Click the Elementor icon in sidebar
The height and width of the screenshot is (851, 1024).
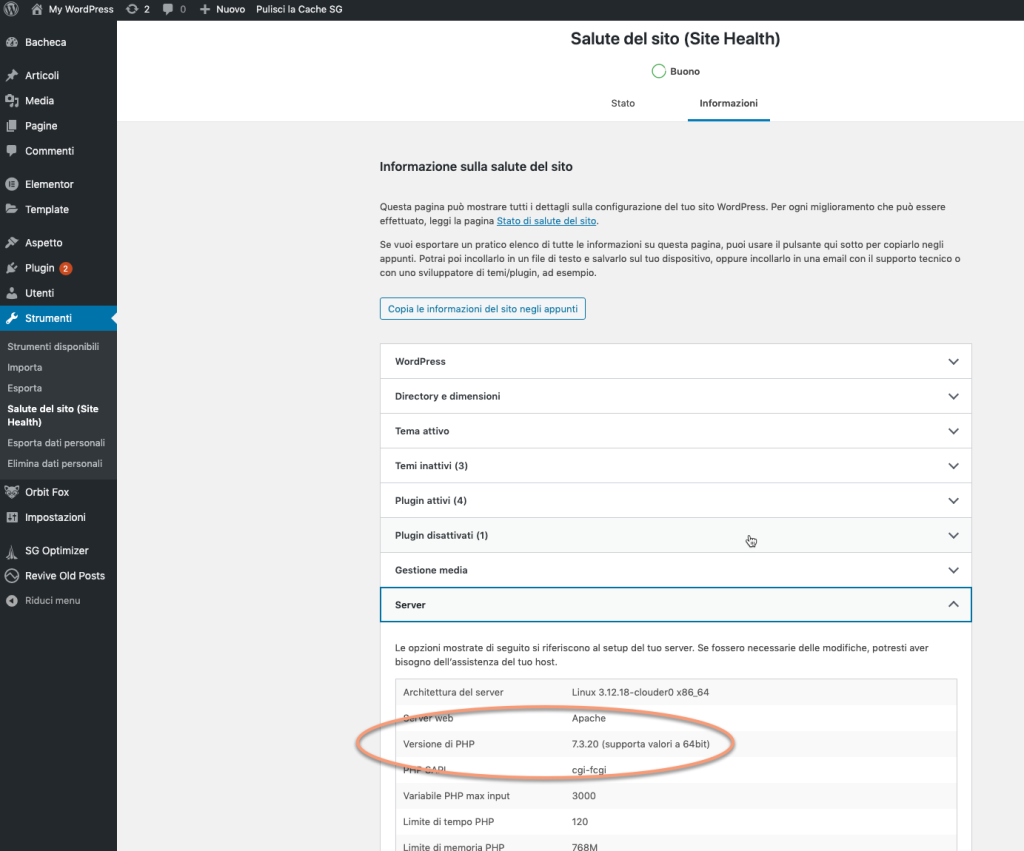click(x=12, y=184)
